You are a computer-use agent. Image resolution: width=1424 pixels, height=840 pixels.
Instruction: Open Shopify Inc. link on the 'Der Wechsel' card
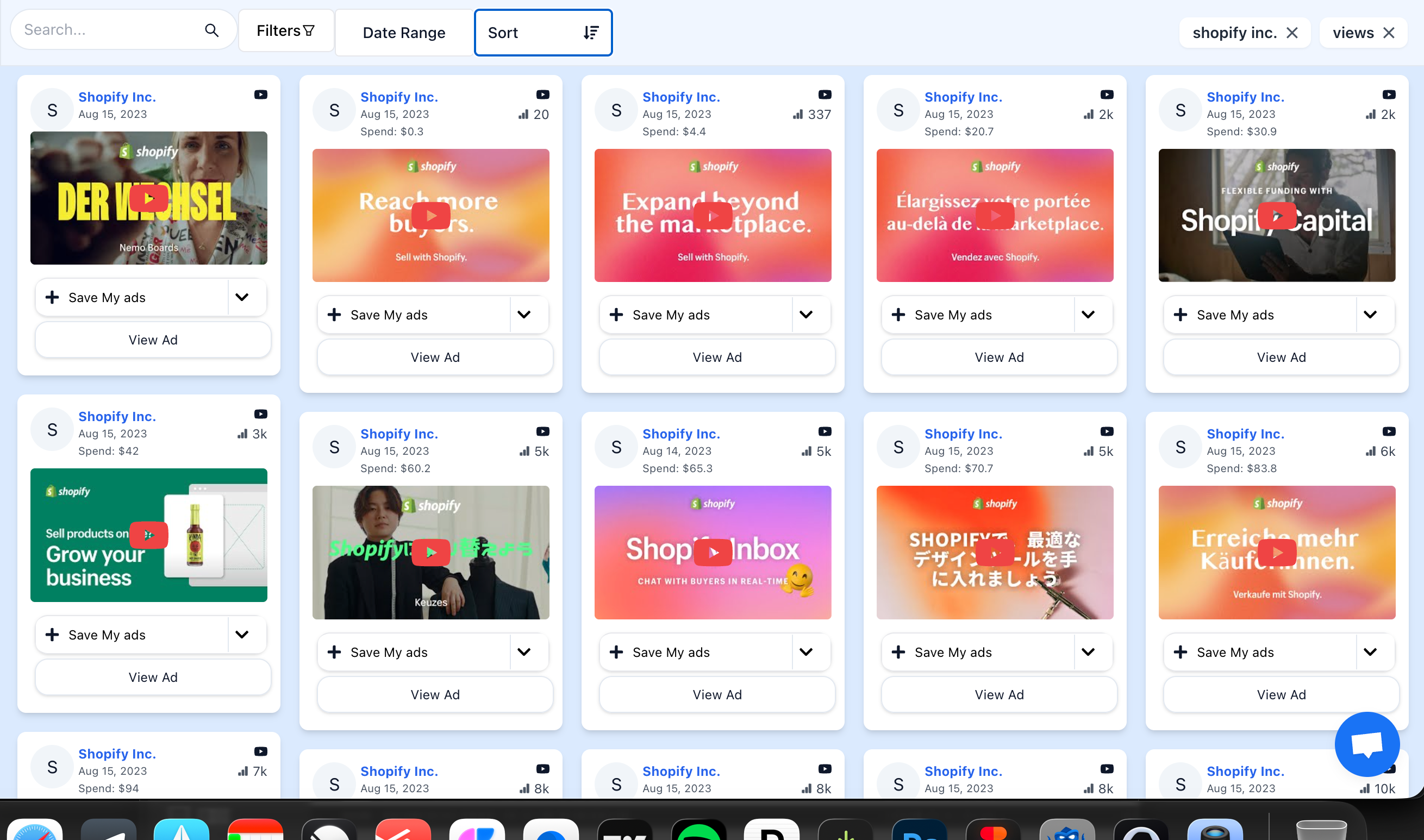(117, 97)
